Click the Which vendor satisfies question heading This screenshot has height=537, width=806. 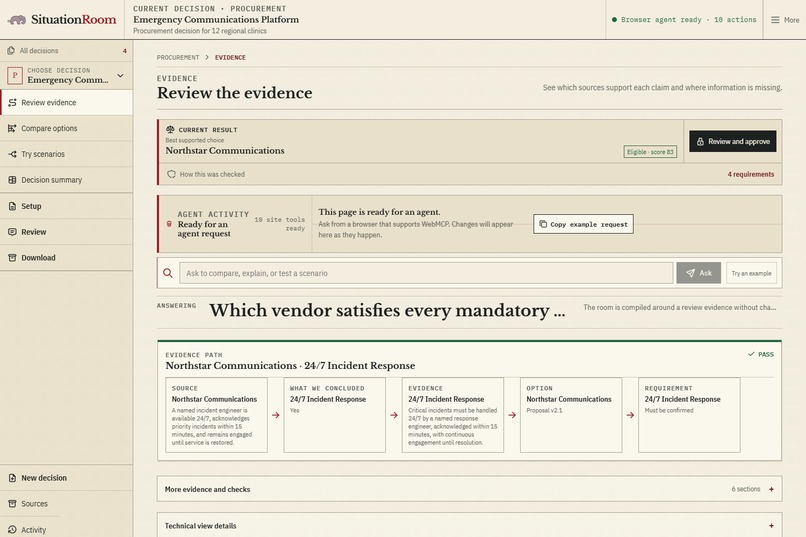(387, 310)
